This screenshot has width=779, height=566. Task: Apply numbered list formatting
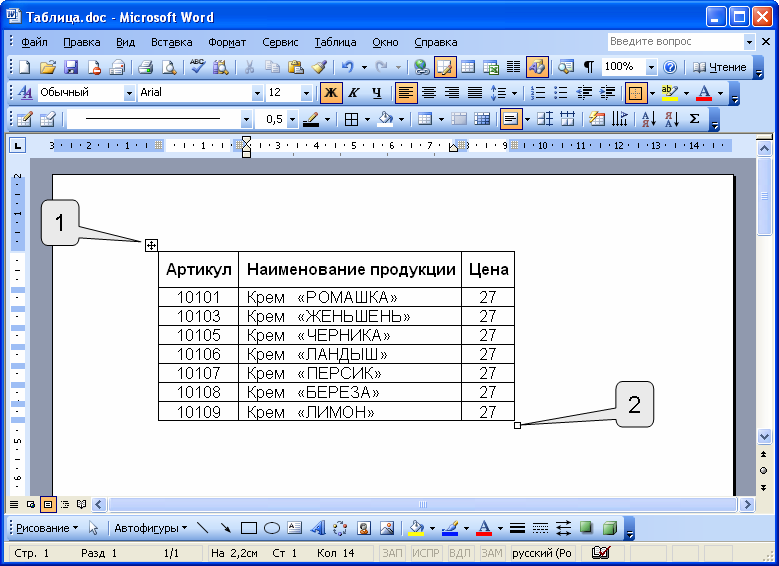pos(538,93)
